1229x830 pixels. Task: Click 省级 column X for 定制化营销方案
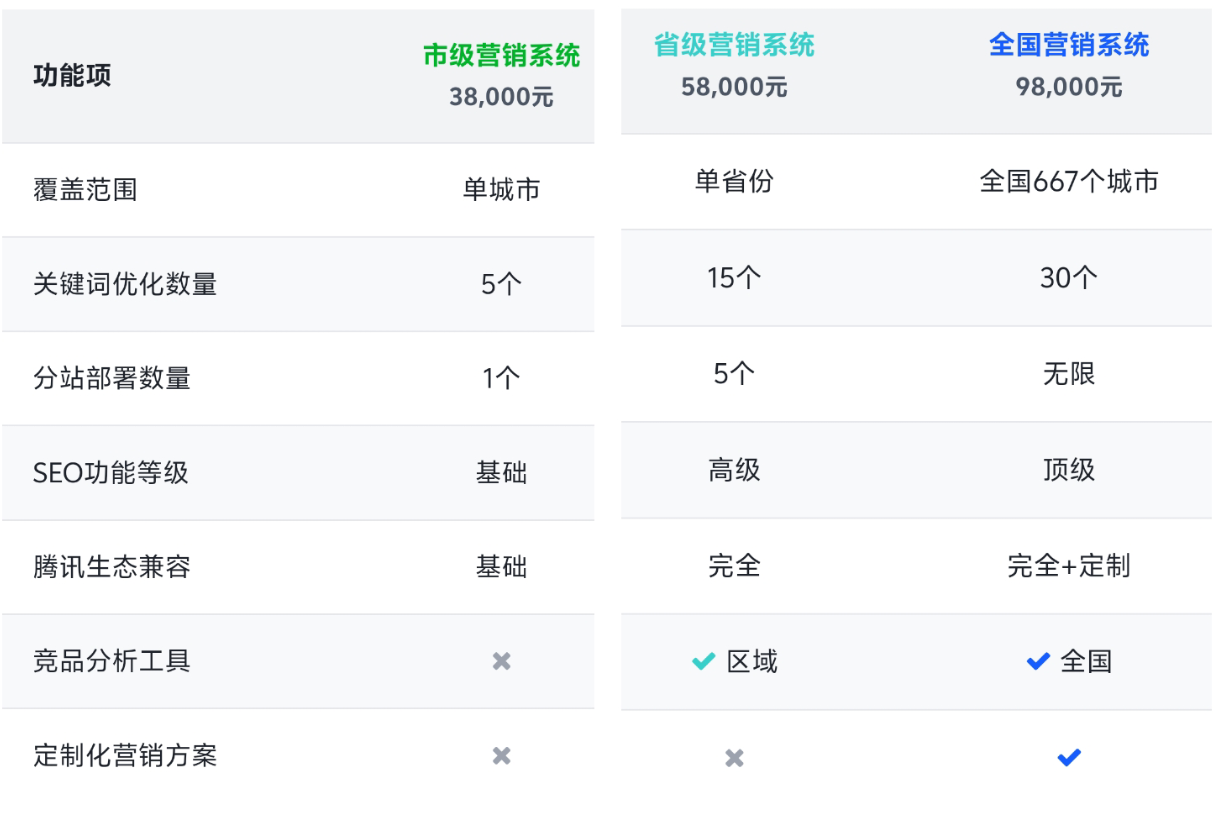tap(734, 758)
